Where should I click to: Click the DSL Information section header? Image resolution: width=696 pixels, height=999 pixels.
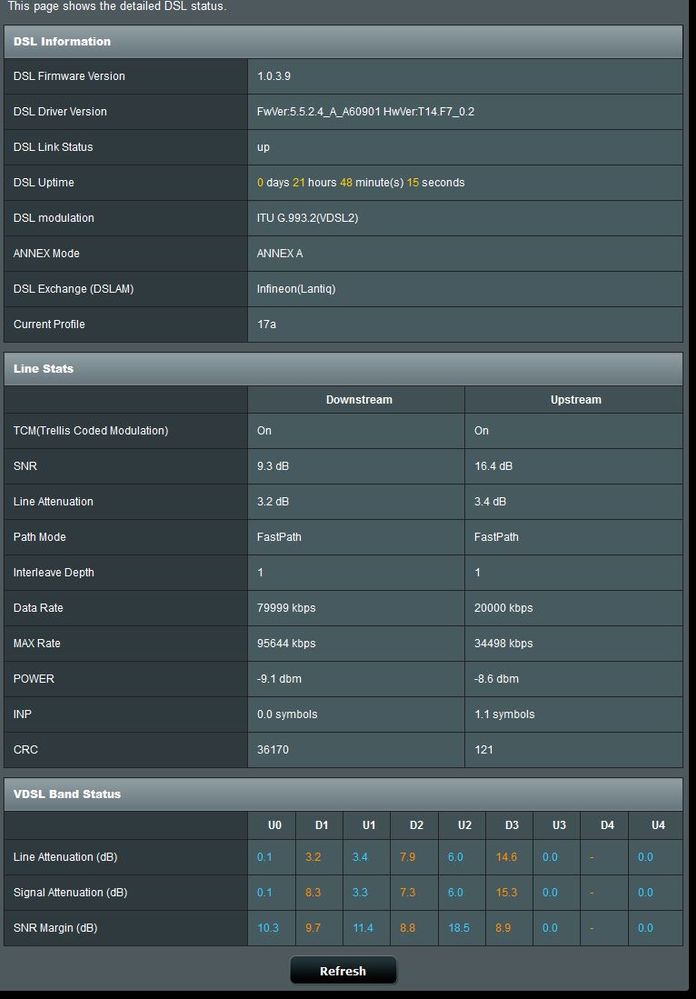point(62,42)
